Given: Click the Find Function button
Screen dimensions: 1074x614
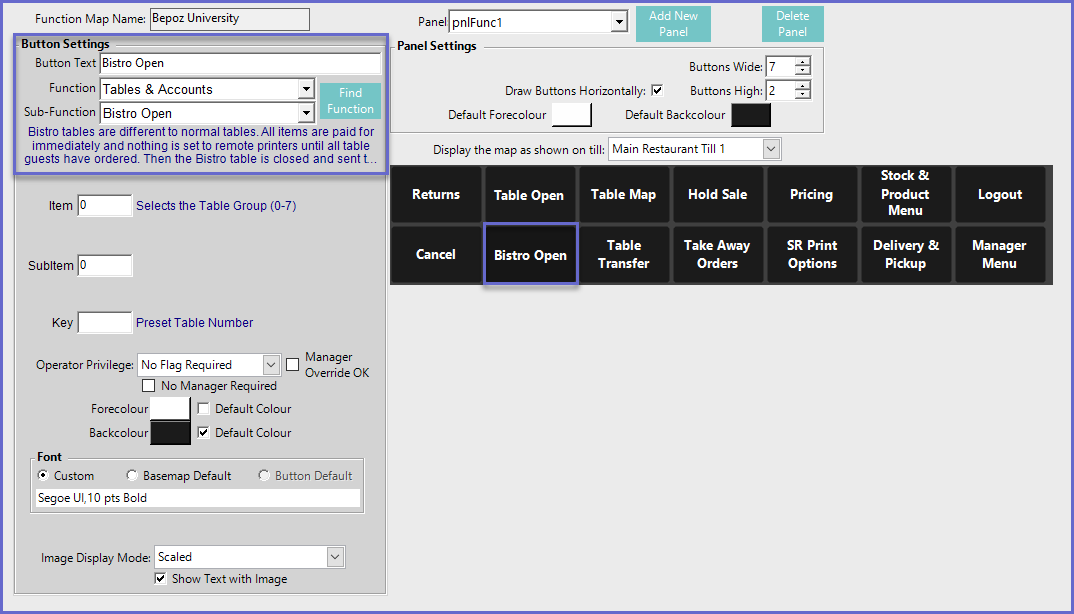Looking at the screenshot, I should click(350, 101).
